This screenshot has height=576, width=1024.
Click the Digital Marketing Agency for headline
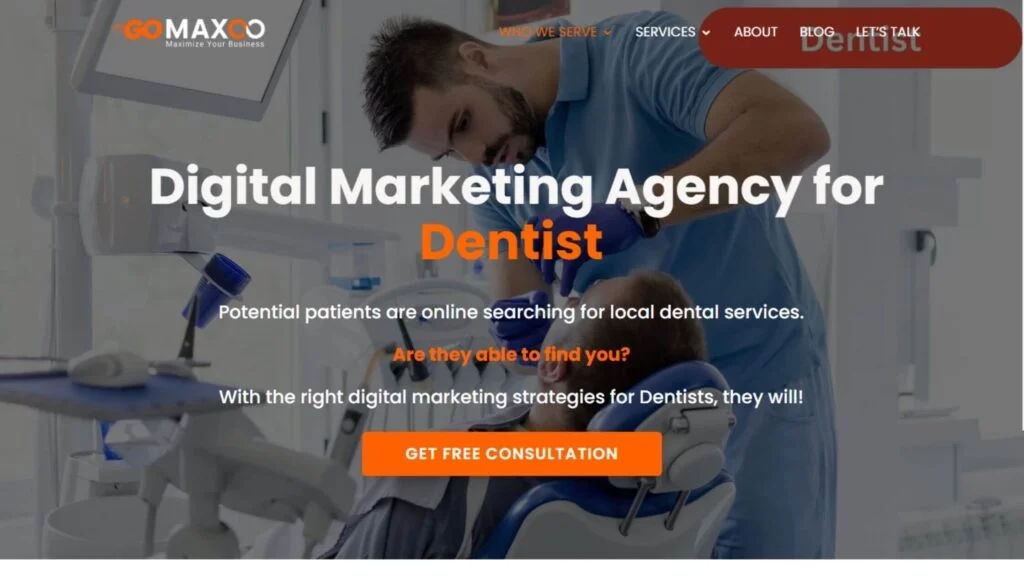[517, 187]
